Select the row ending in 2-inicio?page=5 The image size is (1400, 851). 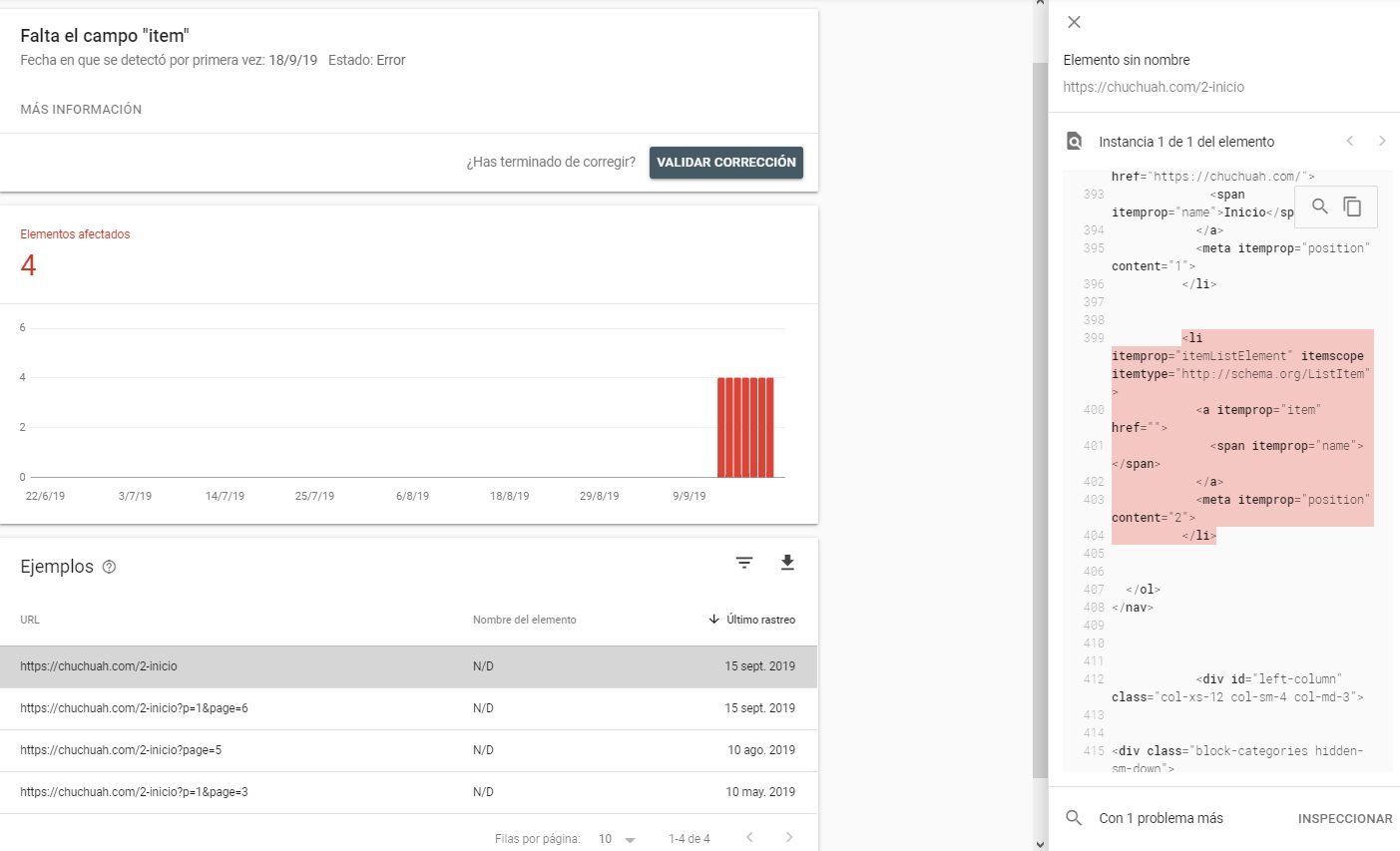[x=408, y=750]
